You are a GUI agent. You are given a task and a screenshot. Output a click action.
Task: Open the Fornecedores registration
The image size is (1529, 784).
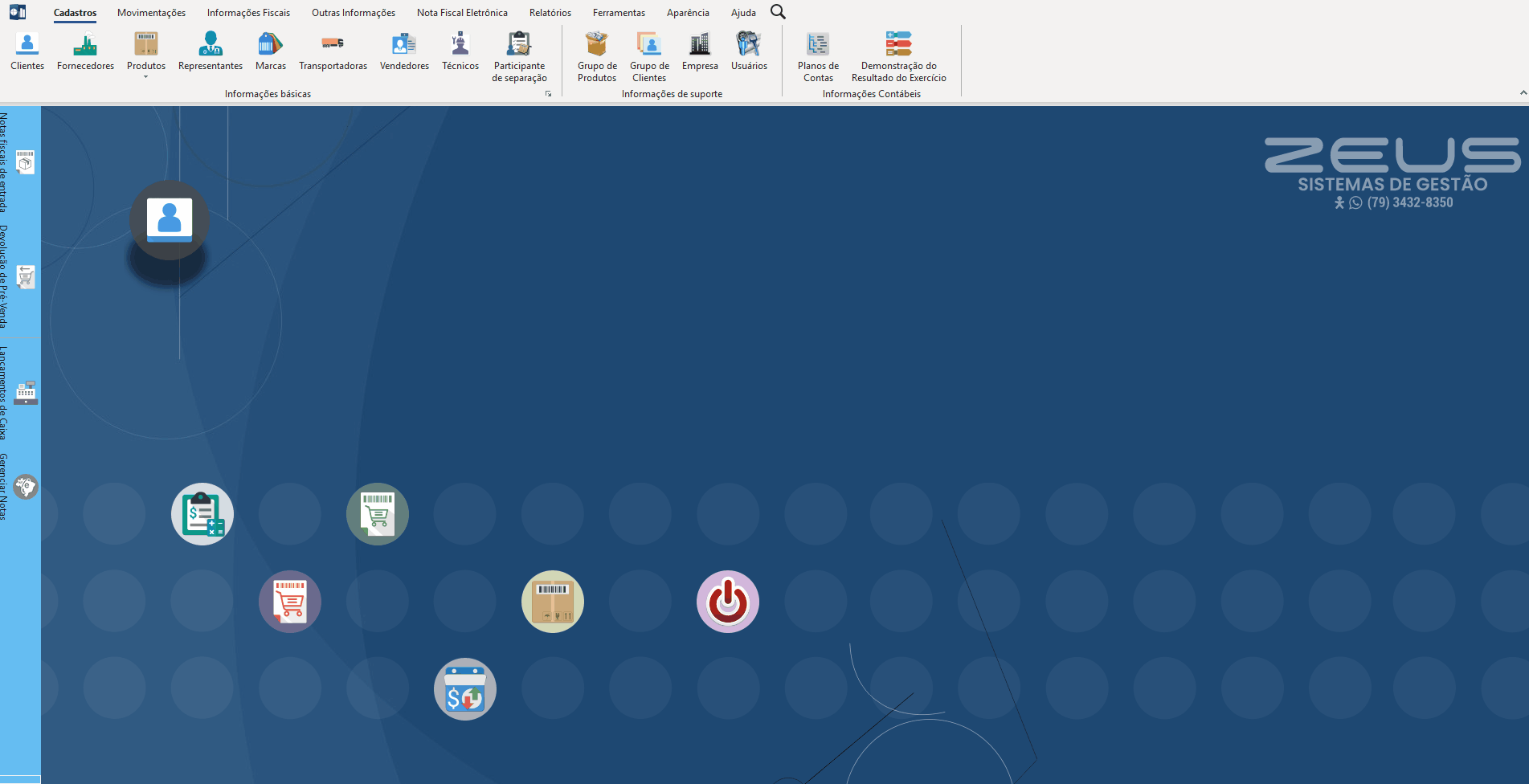[x=85, y=51]
